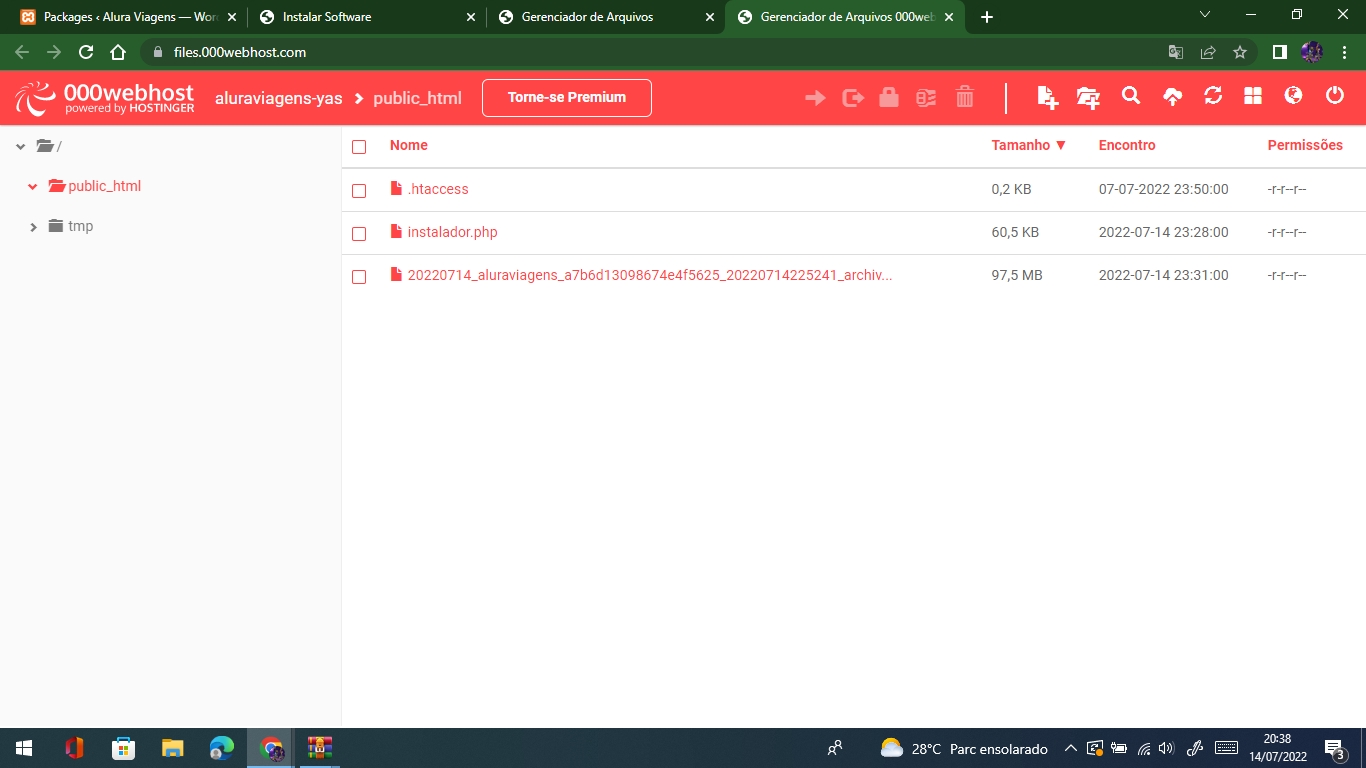The width and height of the screenshot is (1366, 768).
Task: Close the Instalar Software tab
Action: pos(471,17)
